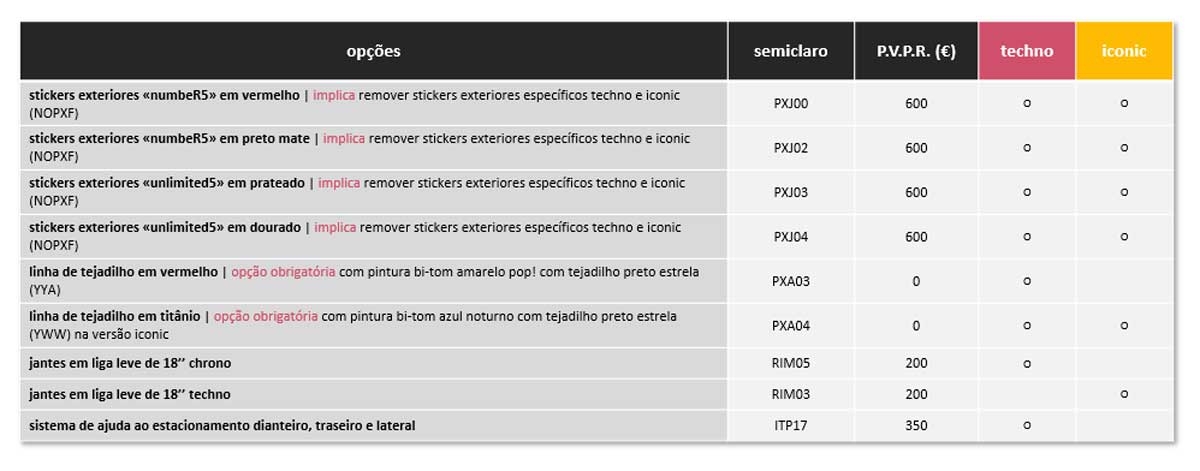Select techno circle in PXA03 row

(1027, 281)
